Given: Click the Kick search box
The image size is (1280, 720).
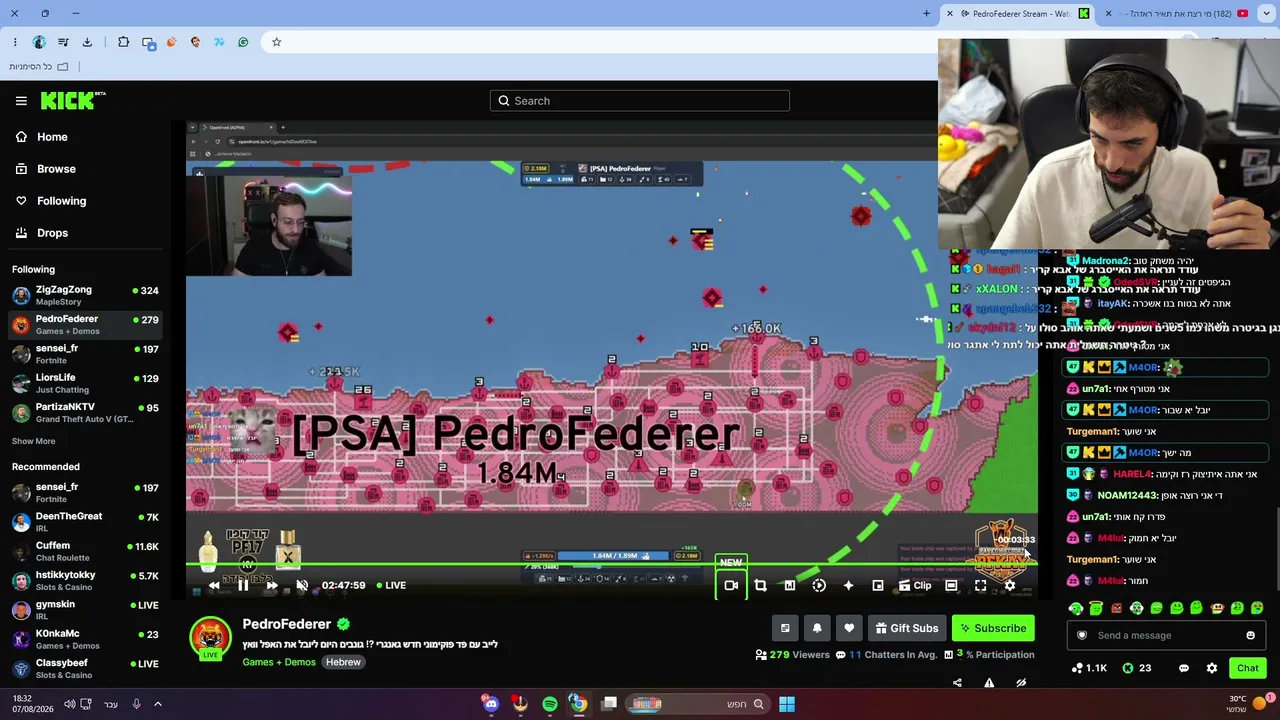Looking at the screenshot, I should (x=640, y=100).
